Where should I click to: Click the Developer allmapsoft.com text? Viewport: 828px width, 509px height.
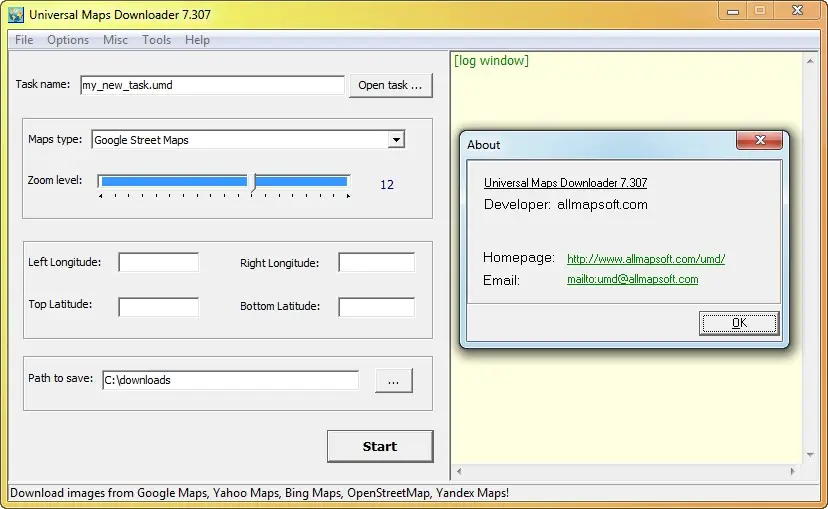point(566,205)
